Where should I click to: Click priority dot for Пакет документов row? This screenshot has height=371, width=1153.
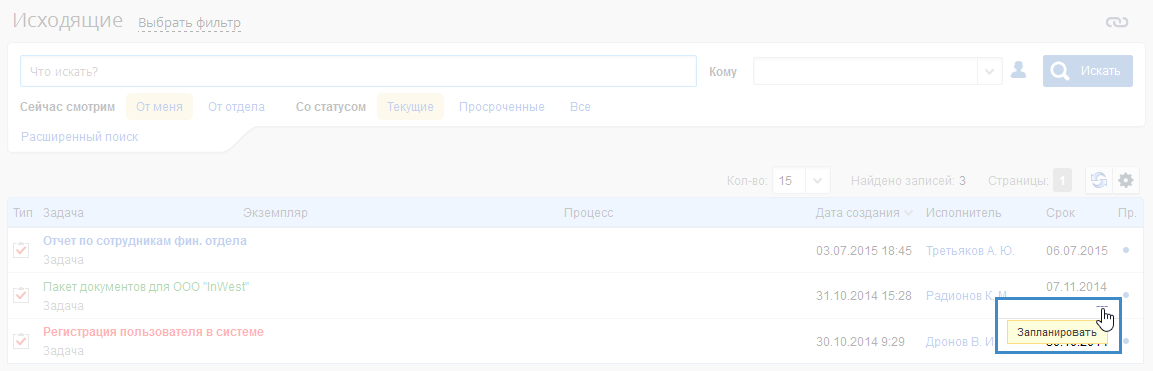pos(1126,295)
